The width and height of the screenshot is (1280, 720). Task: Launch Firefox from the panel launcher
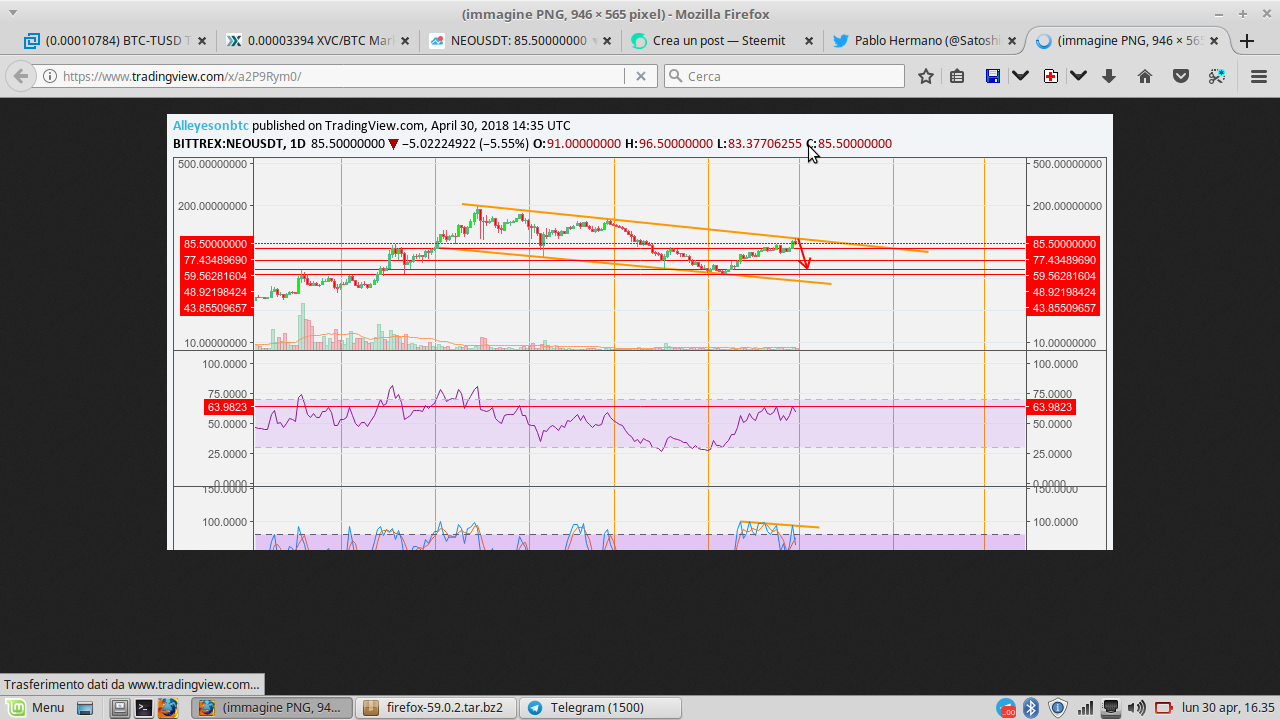pyautogui.click(x=168, y=708)
